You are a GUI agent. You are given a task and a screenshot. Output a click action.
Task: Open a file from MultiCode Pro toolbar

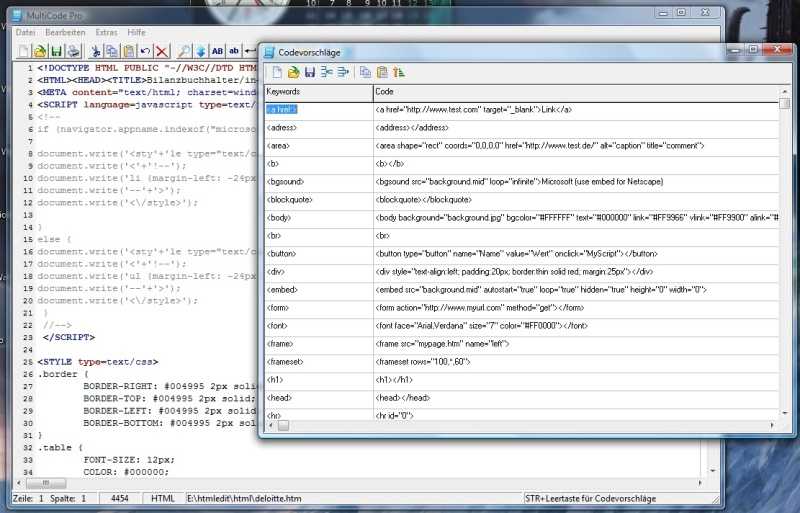40,51
